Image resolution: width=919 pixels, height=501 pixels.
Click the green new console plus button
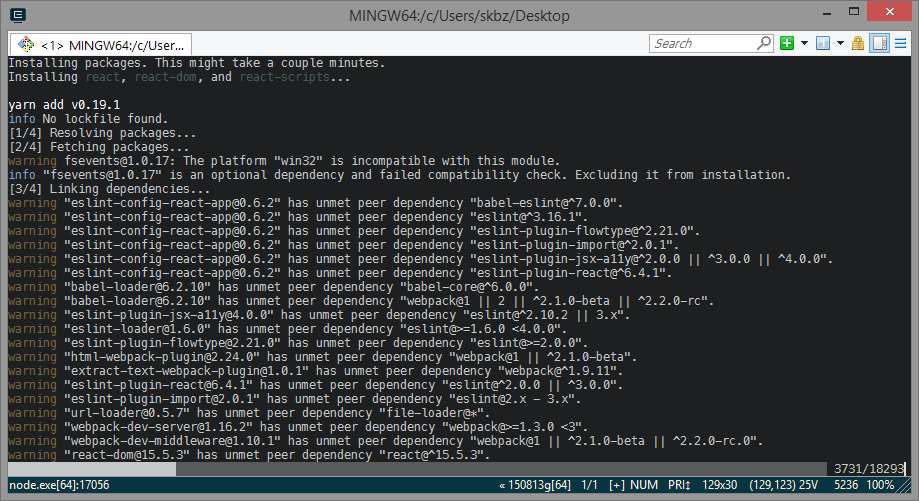pos(787,43)
